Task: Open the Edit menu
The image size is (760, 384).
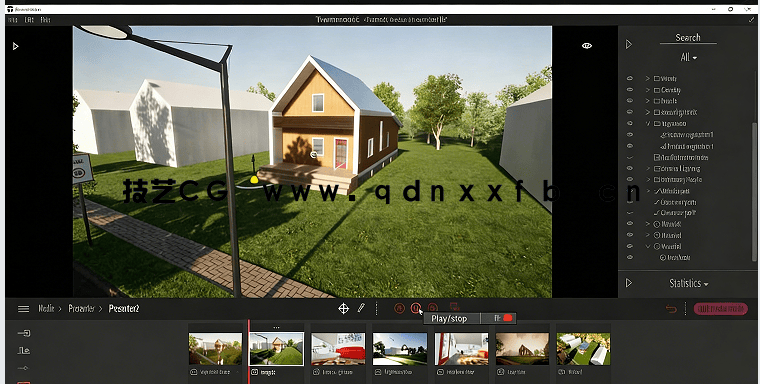Action: (29, 20)
